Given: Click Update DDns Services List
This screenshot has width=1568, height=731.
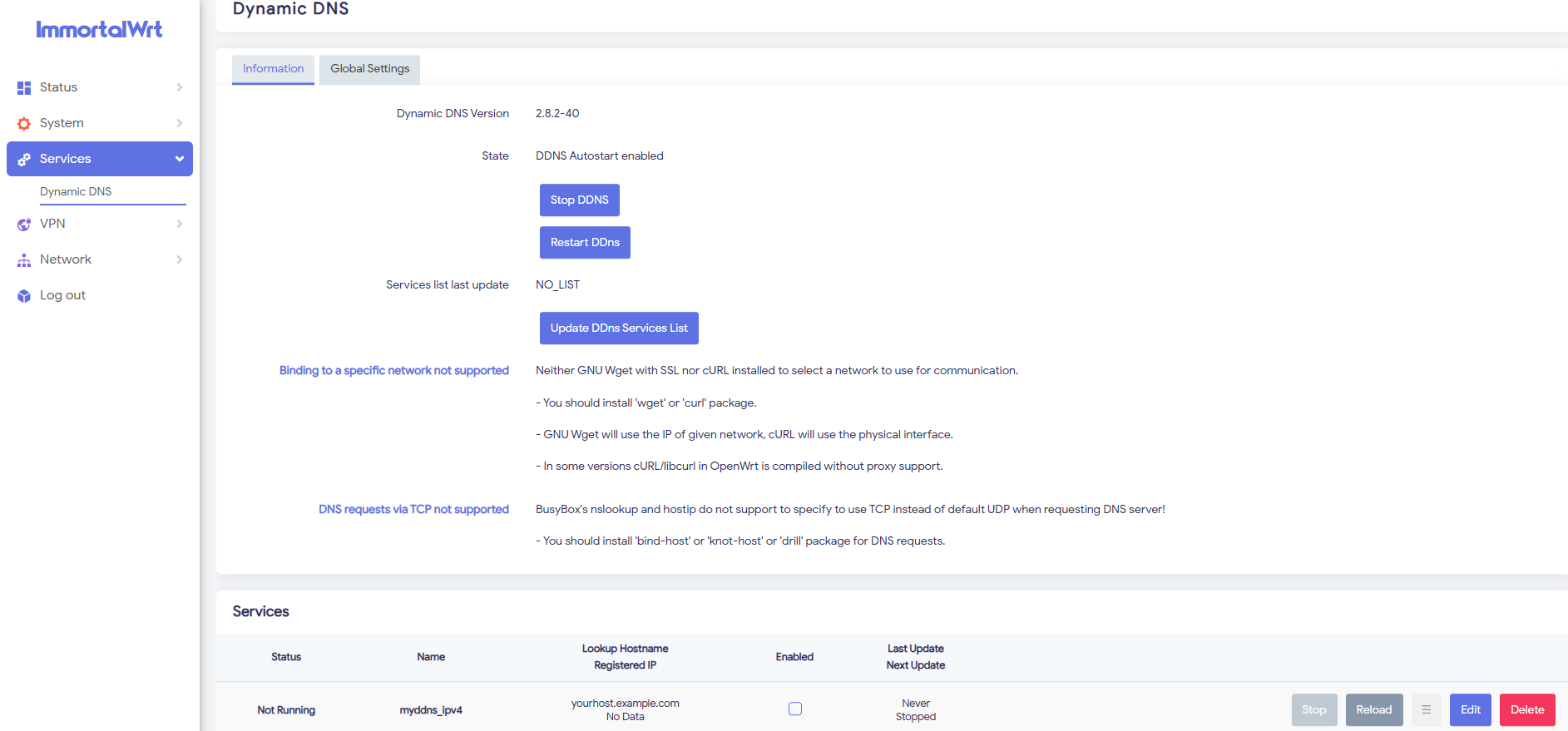Looking at the screenshot, I should click(619, 328).
